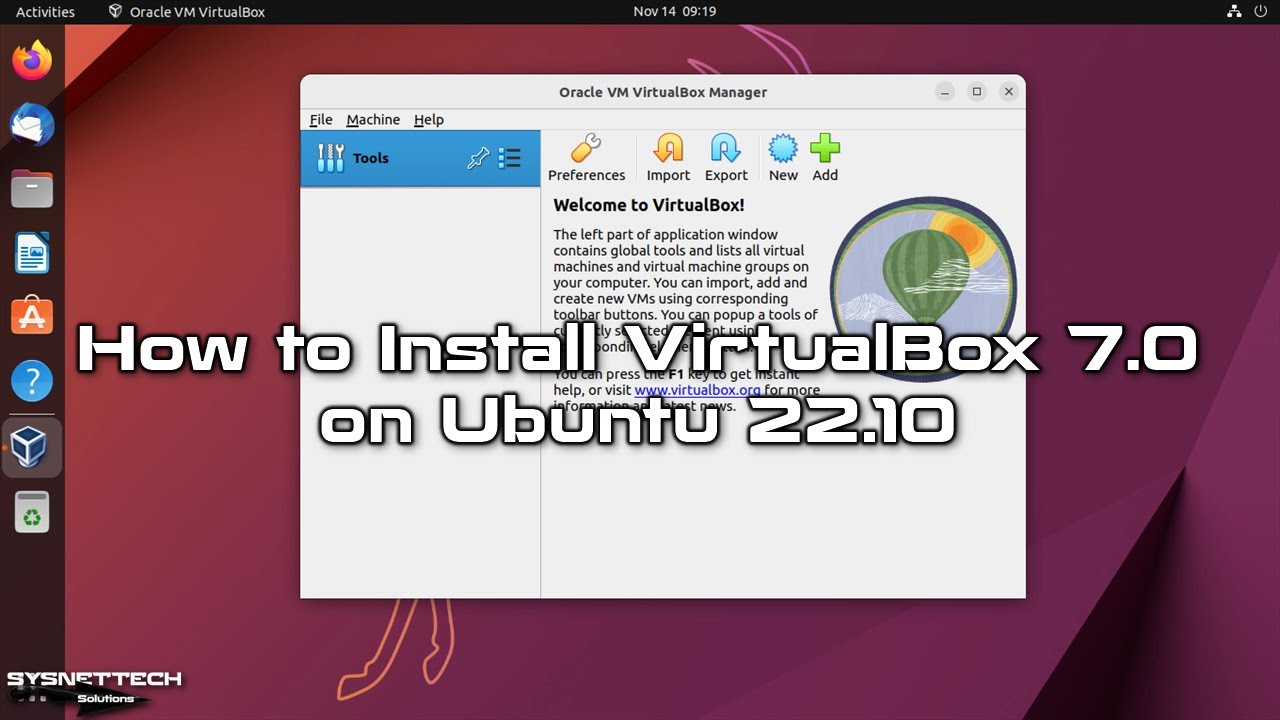Open the Machine menu
This screenshot has height=720, width=1280.
[x=373, y=119]
